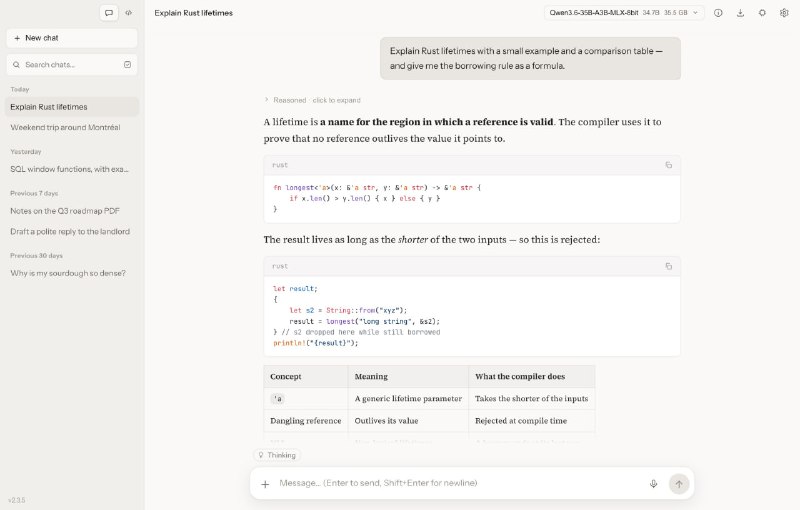
Task: Toggle the Thinking mode pill
Action: click(277, 455)
